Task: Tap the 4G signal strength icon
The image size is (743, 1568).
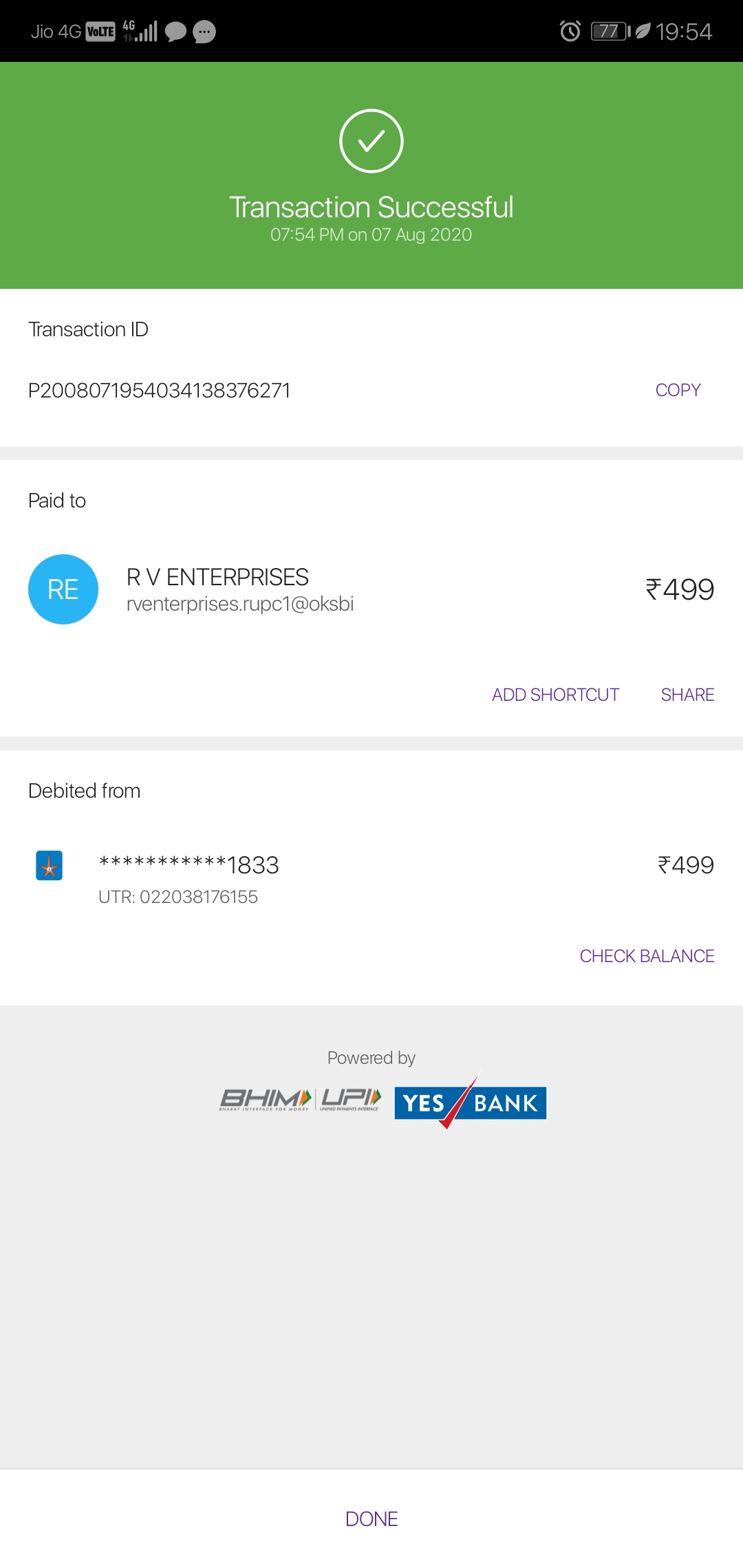Action: coord(140,30)
